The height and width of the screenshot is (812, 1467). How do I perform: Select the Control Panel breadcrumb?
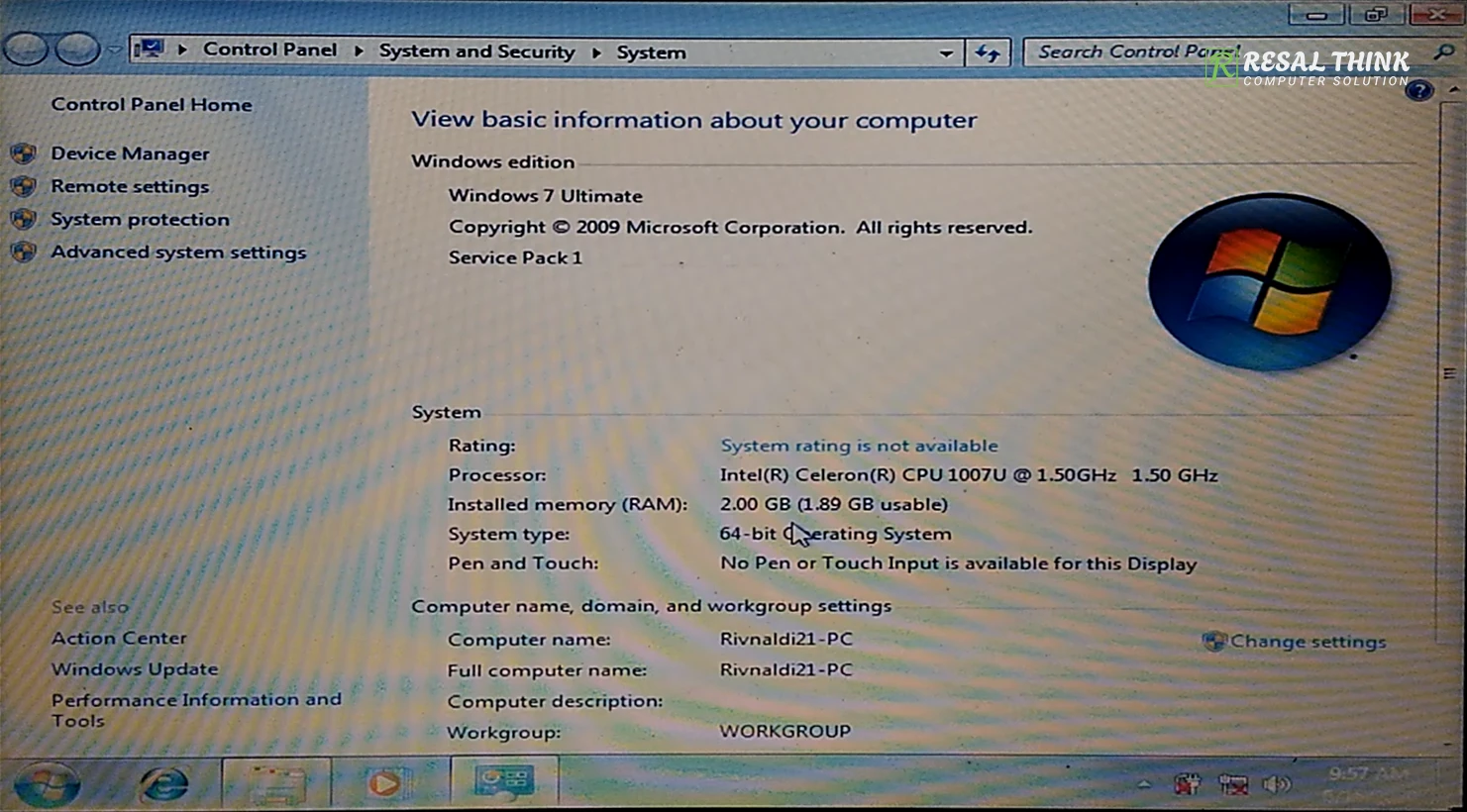[x=269, y=50]
